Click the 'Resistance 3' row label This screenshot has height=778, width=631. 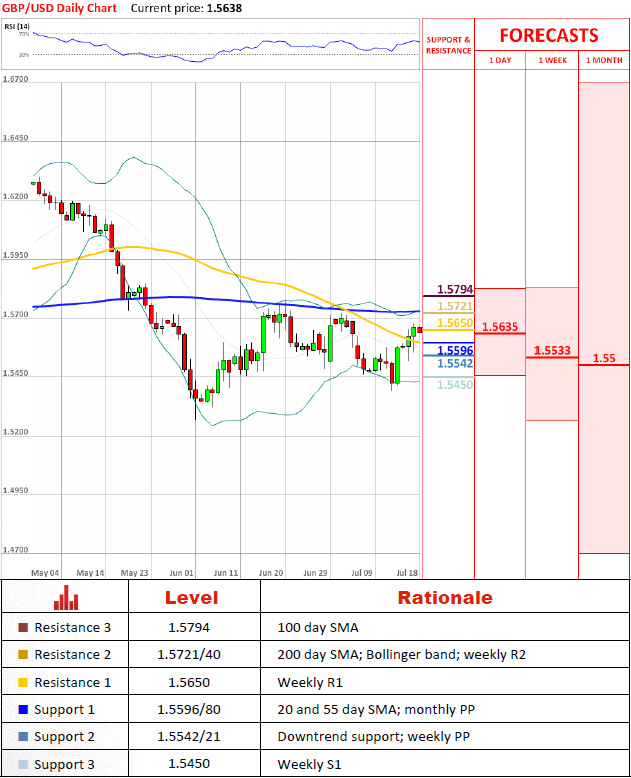[72, 628]
